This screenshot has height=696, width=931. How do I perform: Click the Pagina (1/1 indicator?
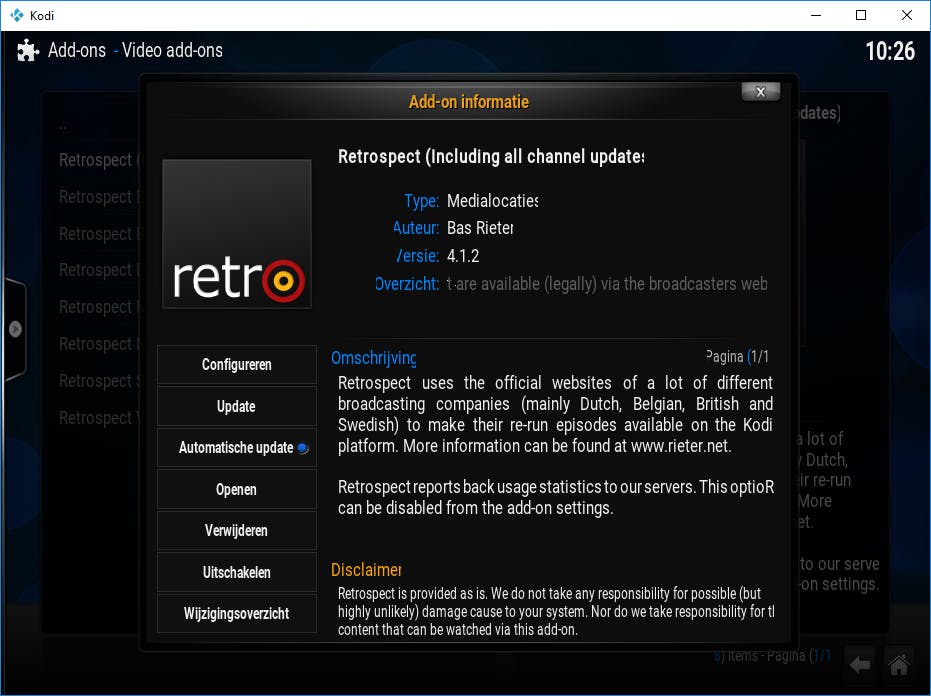point(737,357)
